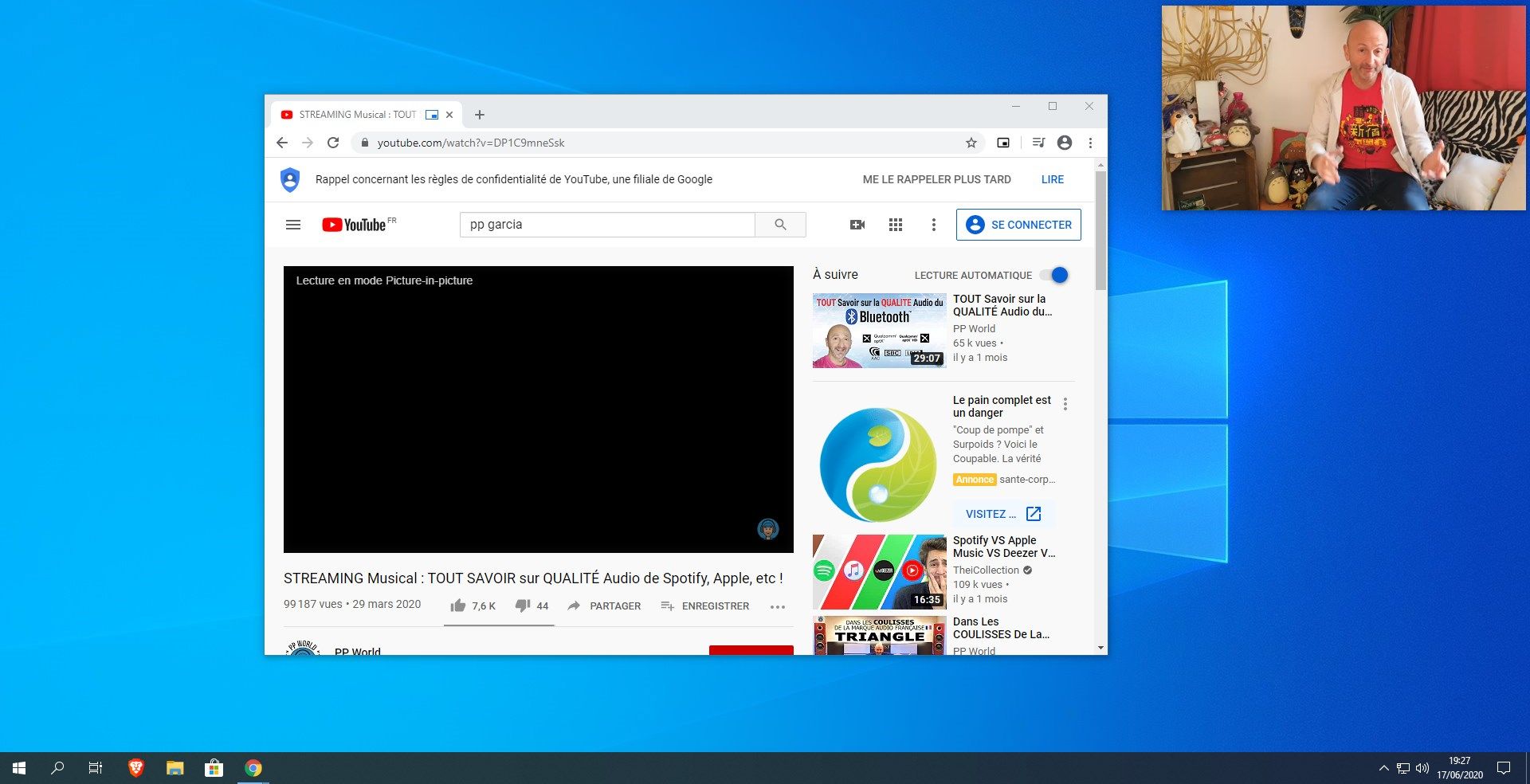The image size is (1530, 784).
Task: Close the STREAMING Musical tab
Action: 449,115
